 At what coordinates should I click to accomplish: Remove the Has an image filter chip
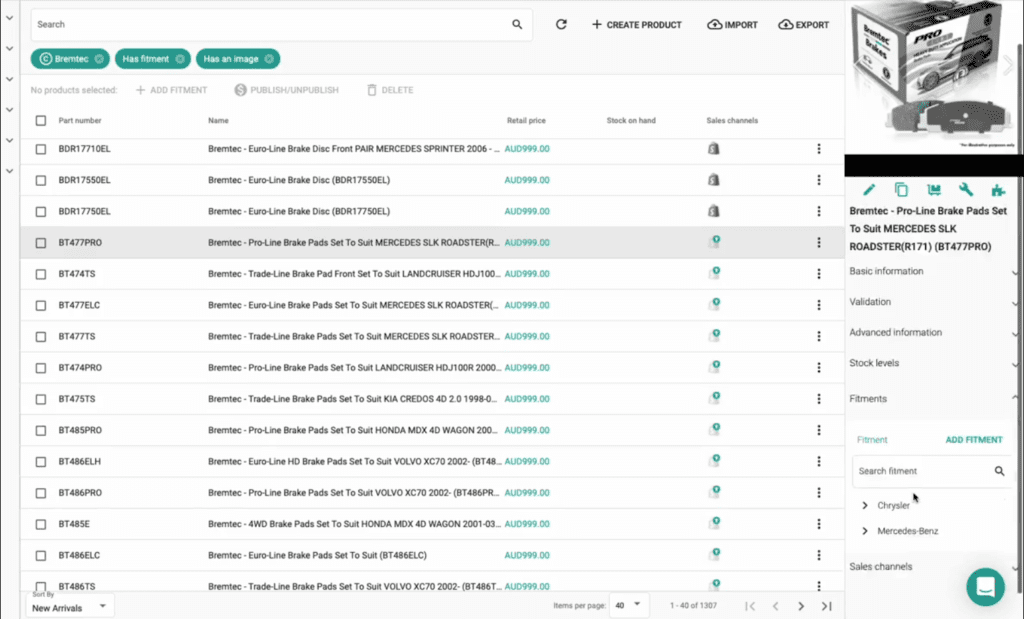268,59
